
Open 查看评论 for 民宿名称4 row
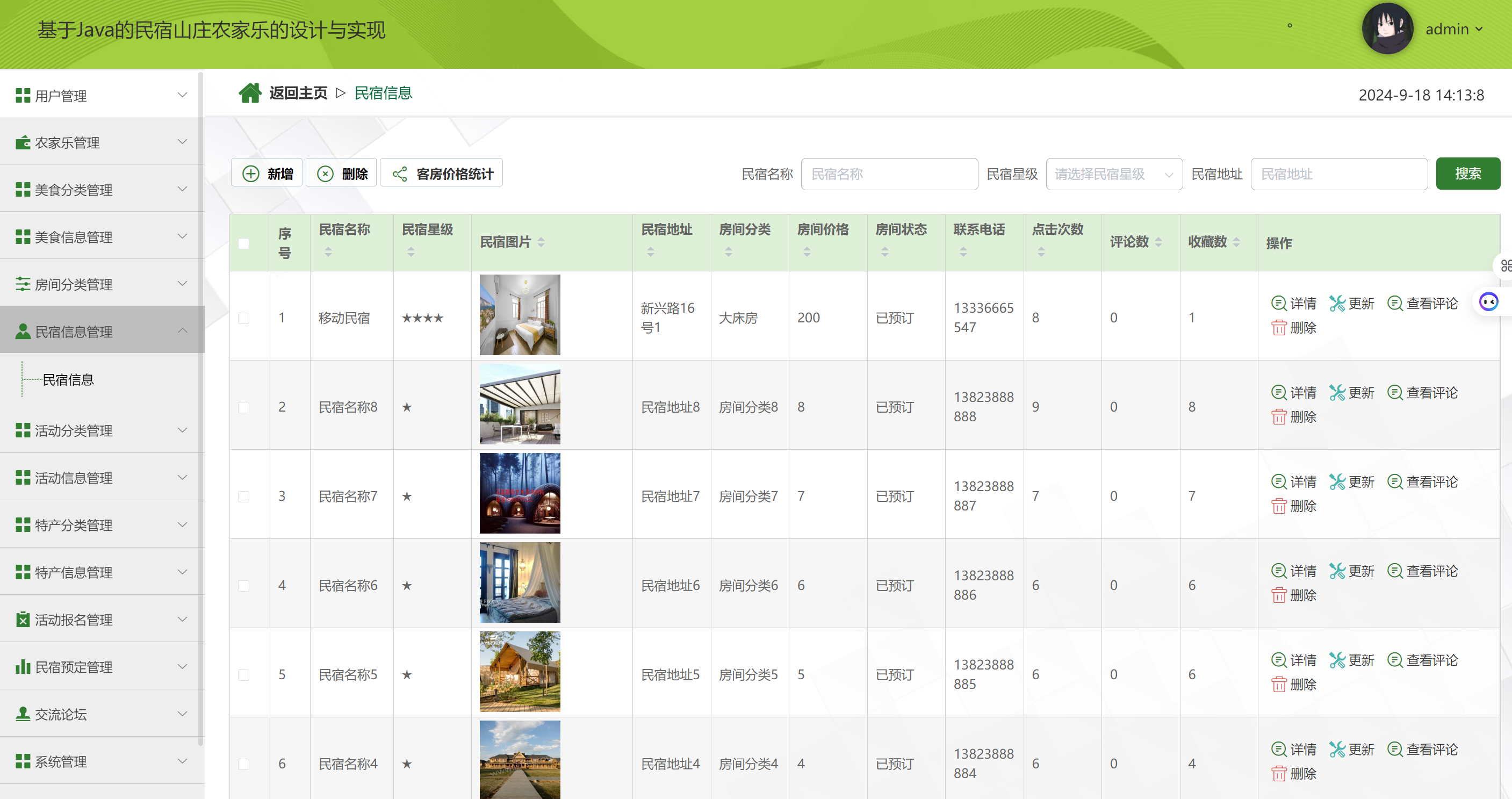click(1422, 750)
